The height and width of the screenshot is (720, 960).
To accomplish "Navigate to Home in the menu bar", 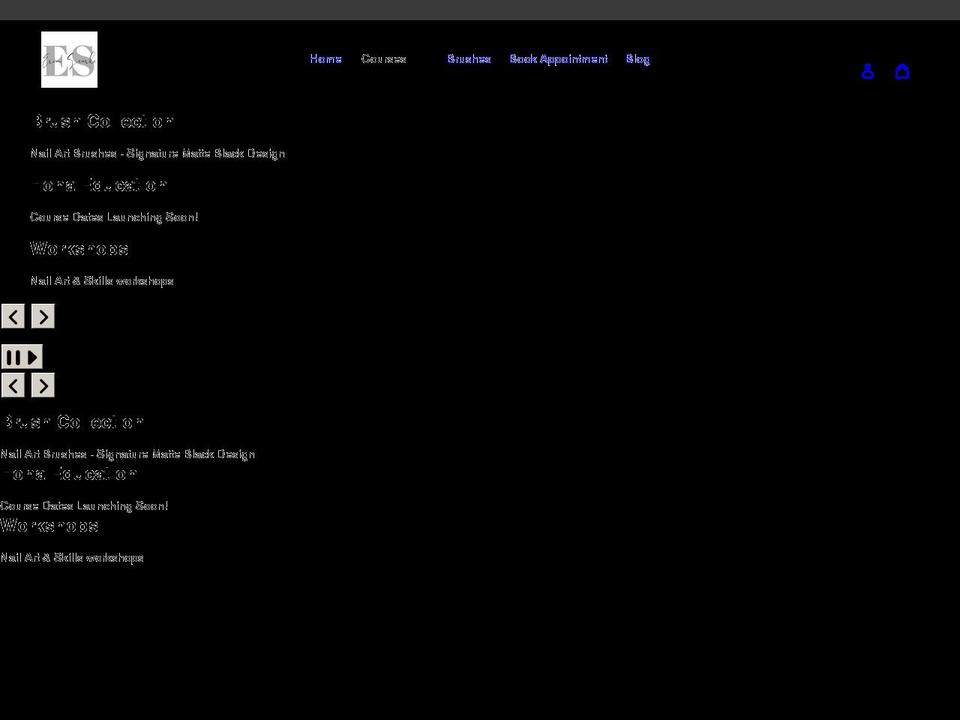I will [325, 59].
